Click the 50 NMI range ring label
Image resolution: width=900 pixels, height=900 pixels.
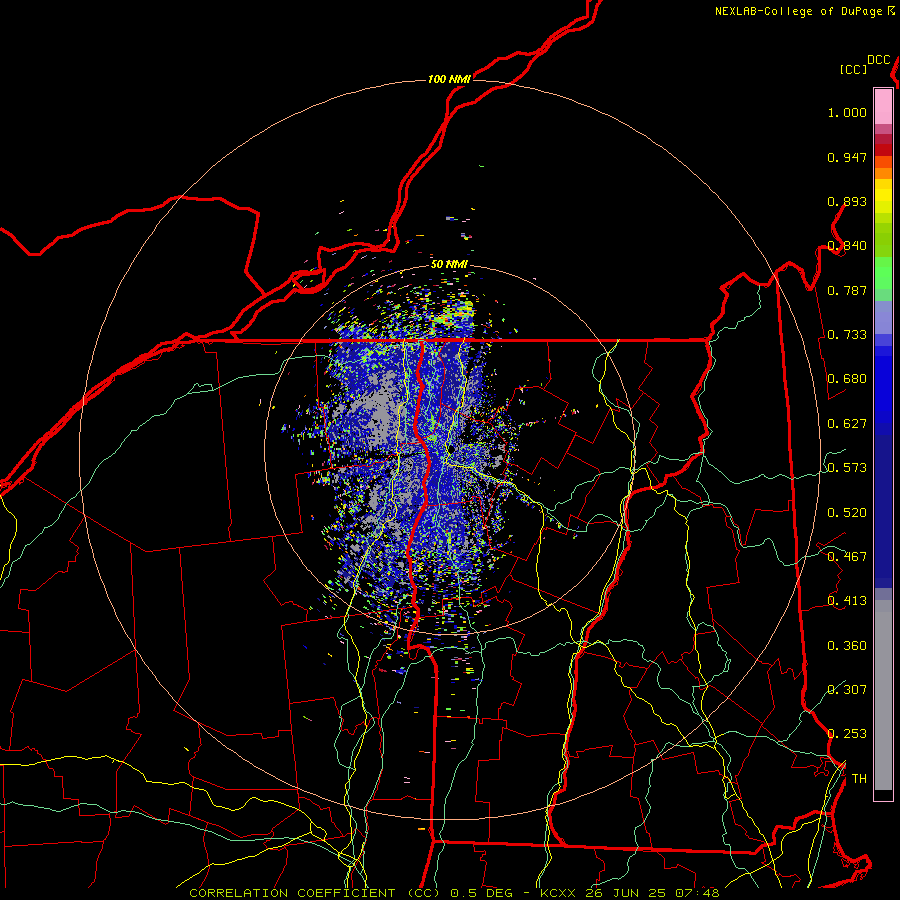click(x=449, y=264)
